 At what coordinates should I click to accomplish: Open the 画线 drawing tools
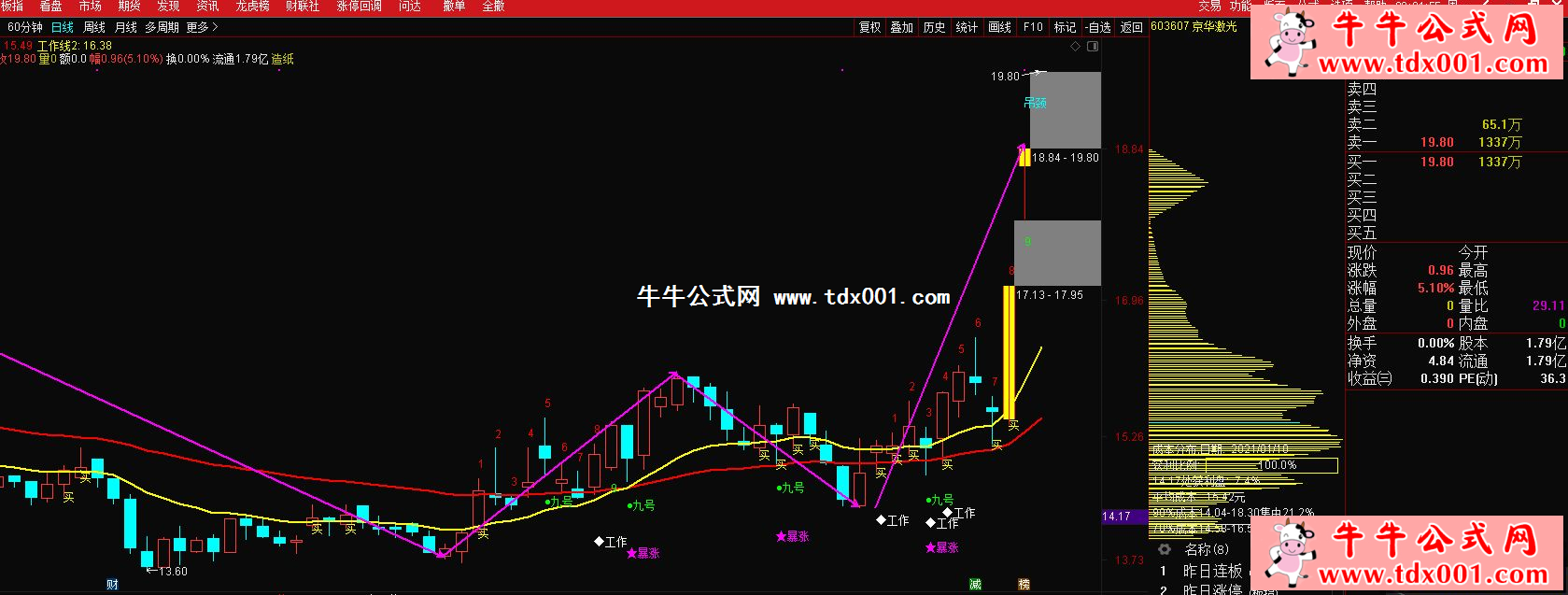coord(999,28)
